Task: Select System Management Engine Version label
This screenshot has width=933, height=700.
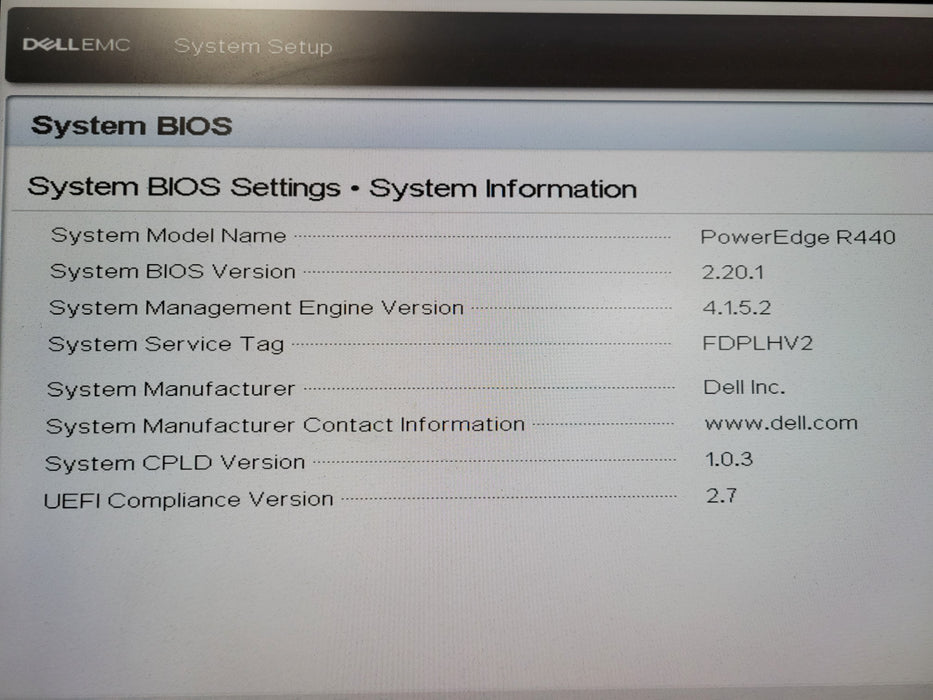Action: (256, 308)
